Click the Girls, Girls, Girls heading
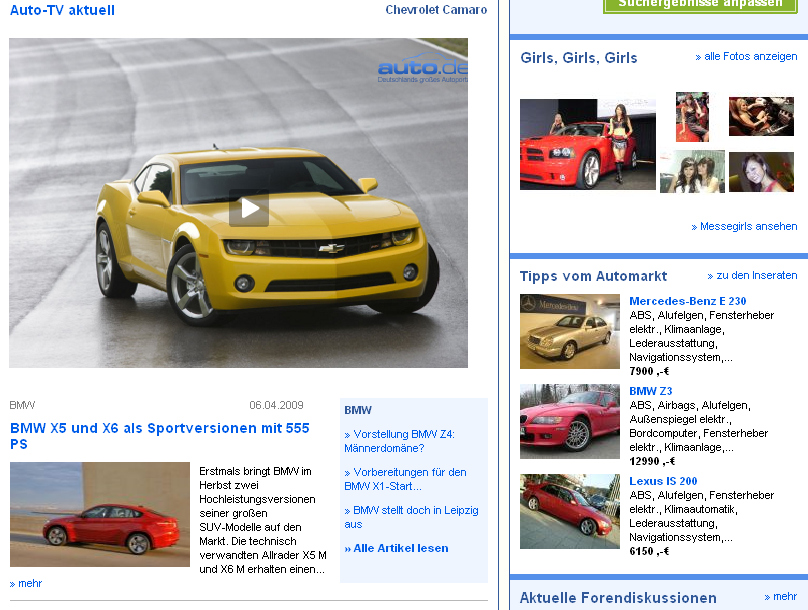This screenshot has width=808, height=610. click(579, 58)
